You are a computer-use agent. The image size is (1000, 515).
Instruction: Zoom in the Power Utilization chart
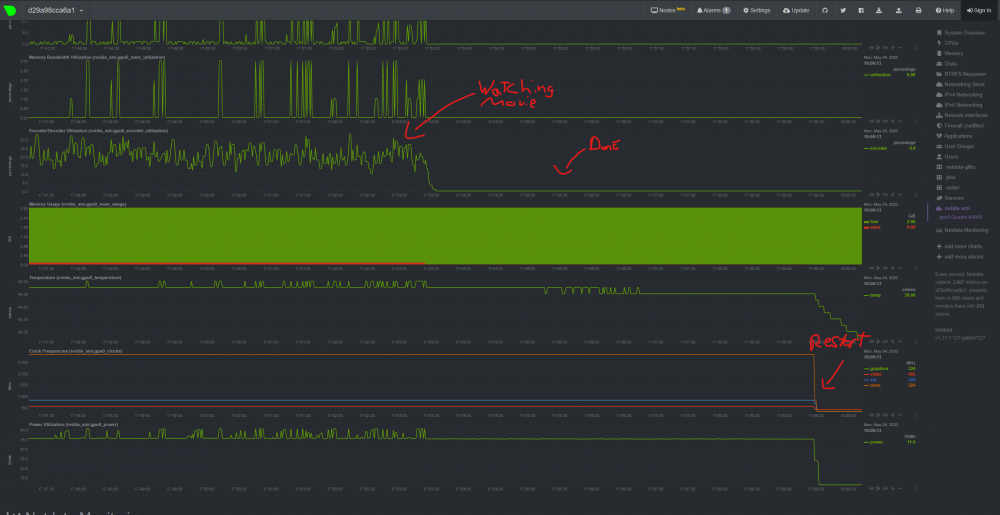point(893,488)
